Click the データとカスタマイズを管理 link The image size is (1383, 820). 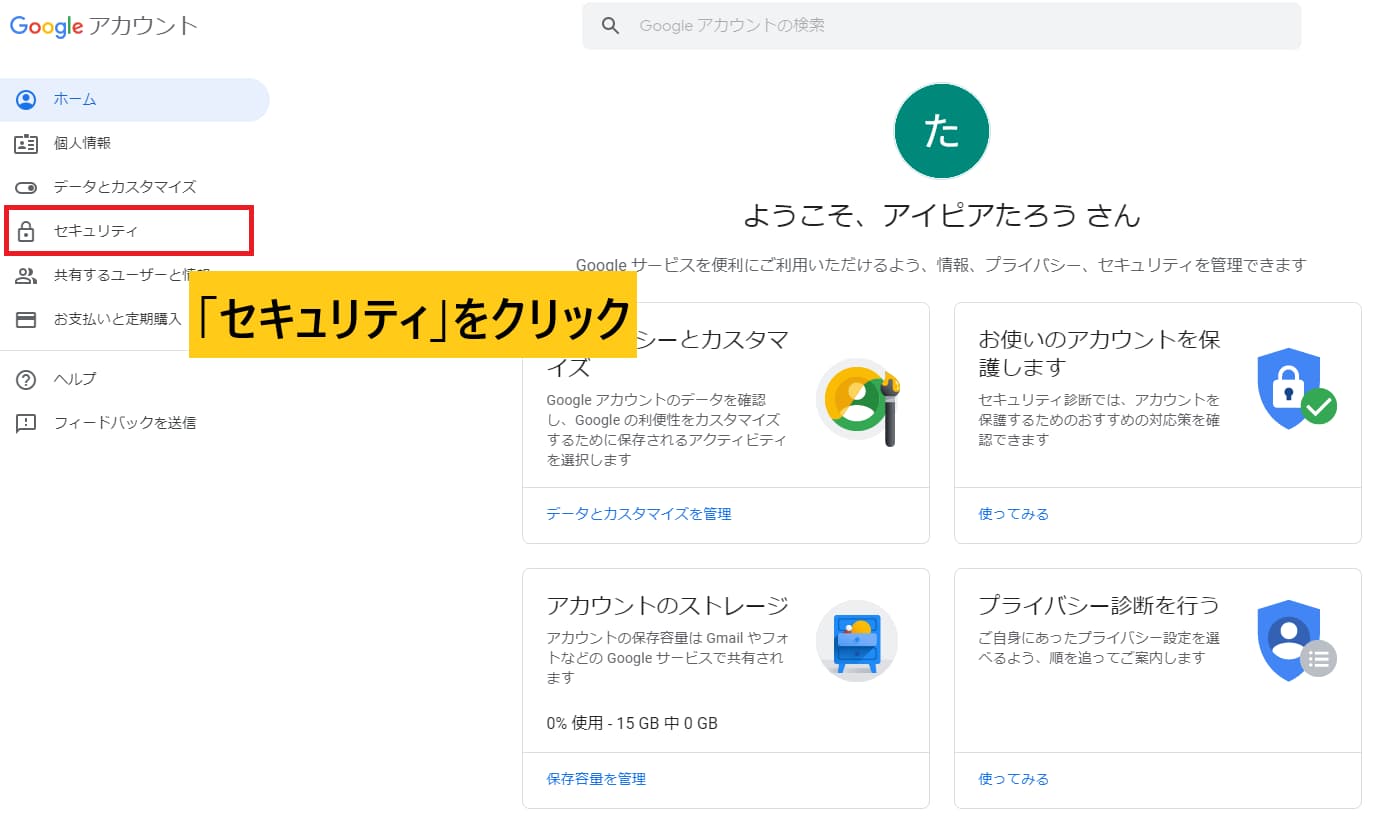(x=639, y=514)
